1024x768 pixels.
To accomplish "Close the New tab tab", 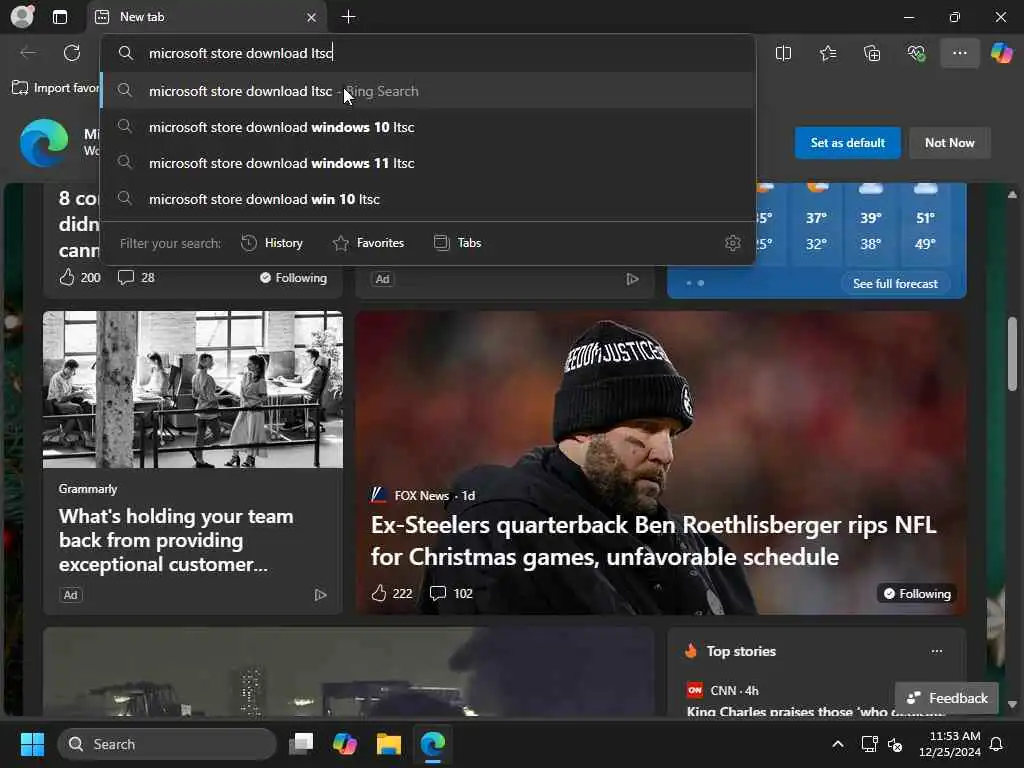I will pos(312,18).
